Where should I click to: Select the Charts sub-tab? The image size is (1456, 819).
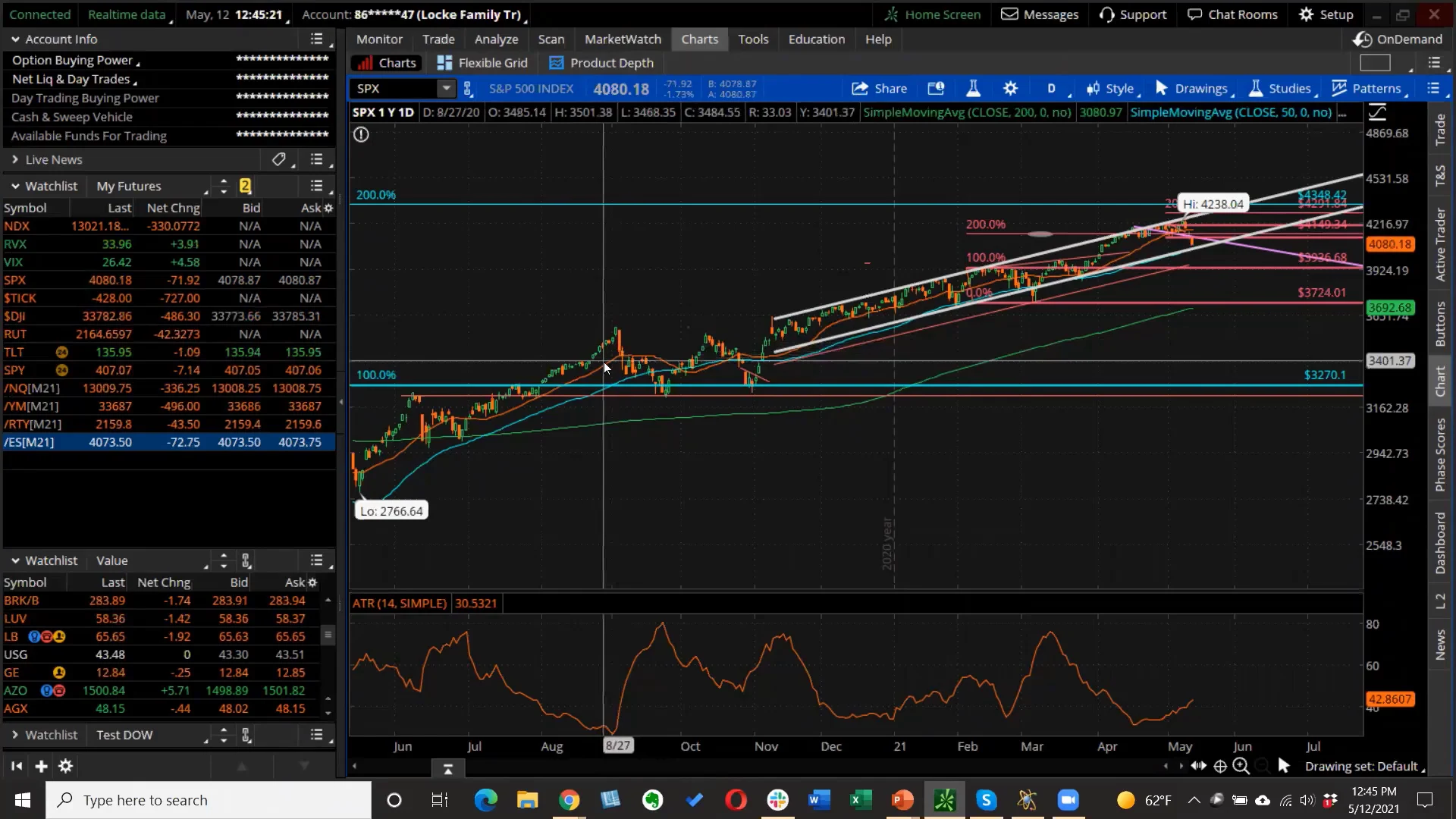coord(388,63)
